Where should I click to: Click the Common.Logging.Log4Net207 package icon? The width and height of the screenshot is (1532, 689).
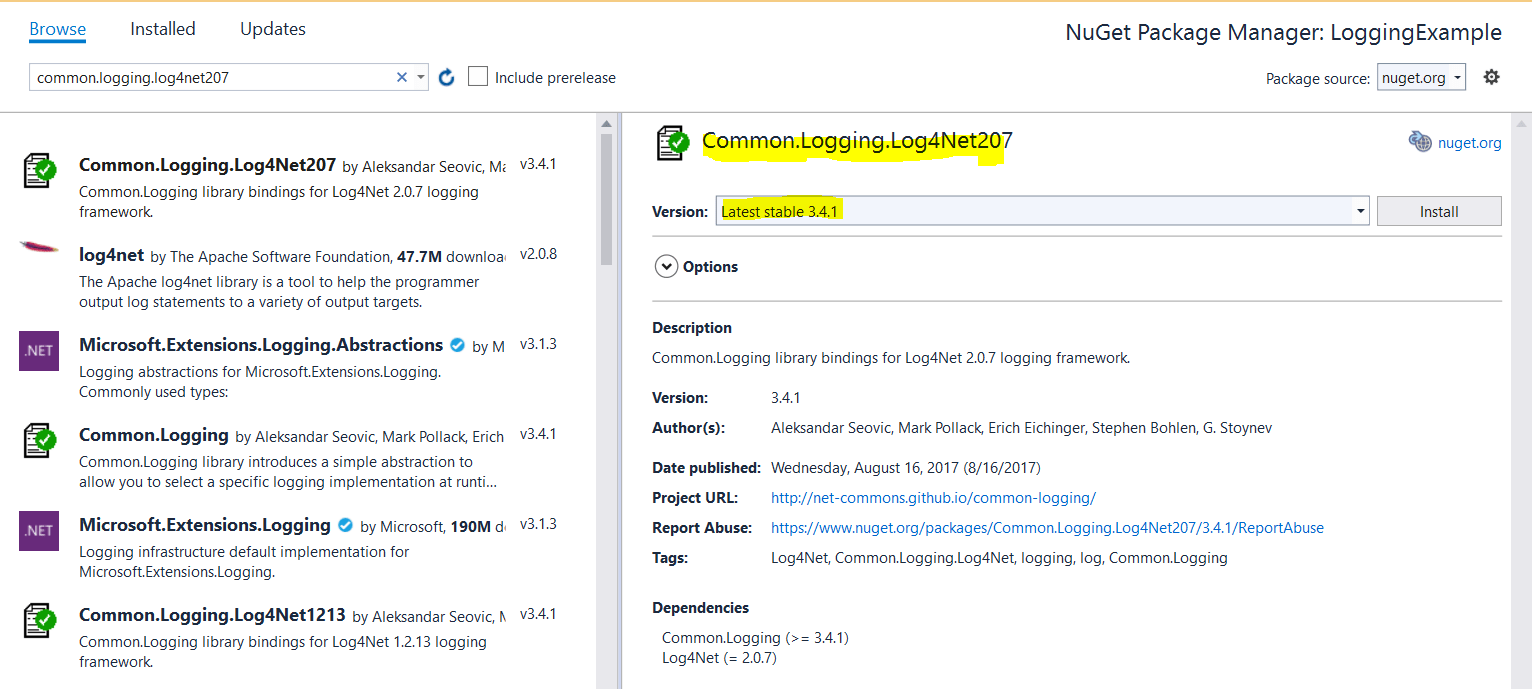[x=40, y=170]
